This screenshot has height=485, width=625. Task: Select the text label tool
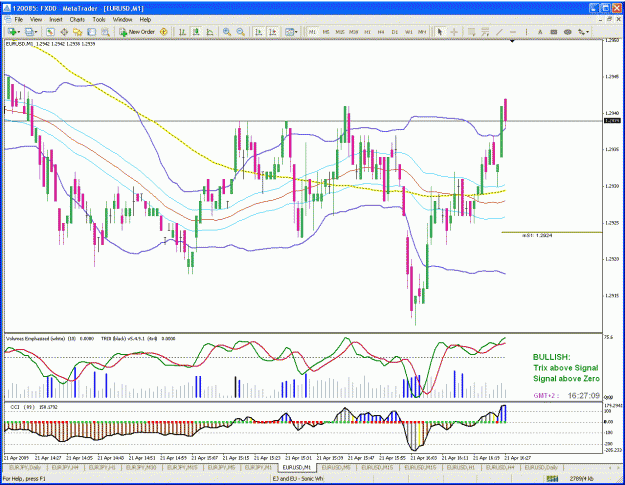click(554, 32)
